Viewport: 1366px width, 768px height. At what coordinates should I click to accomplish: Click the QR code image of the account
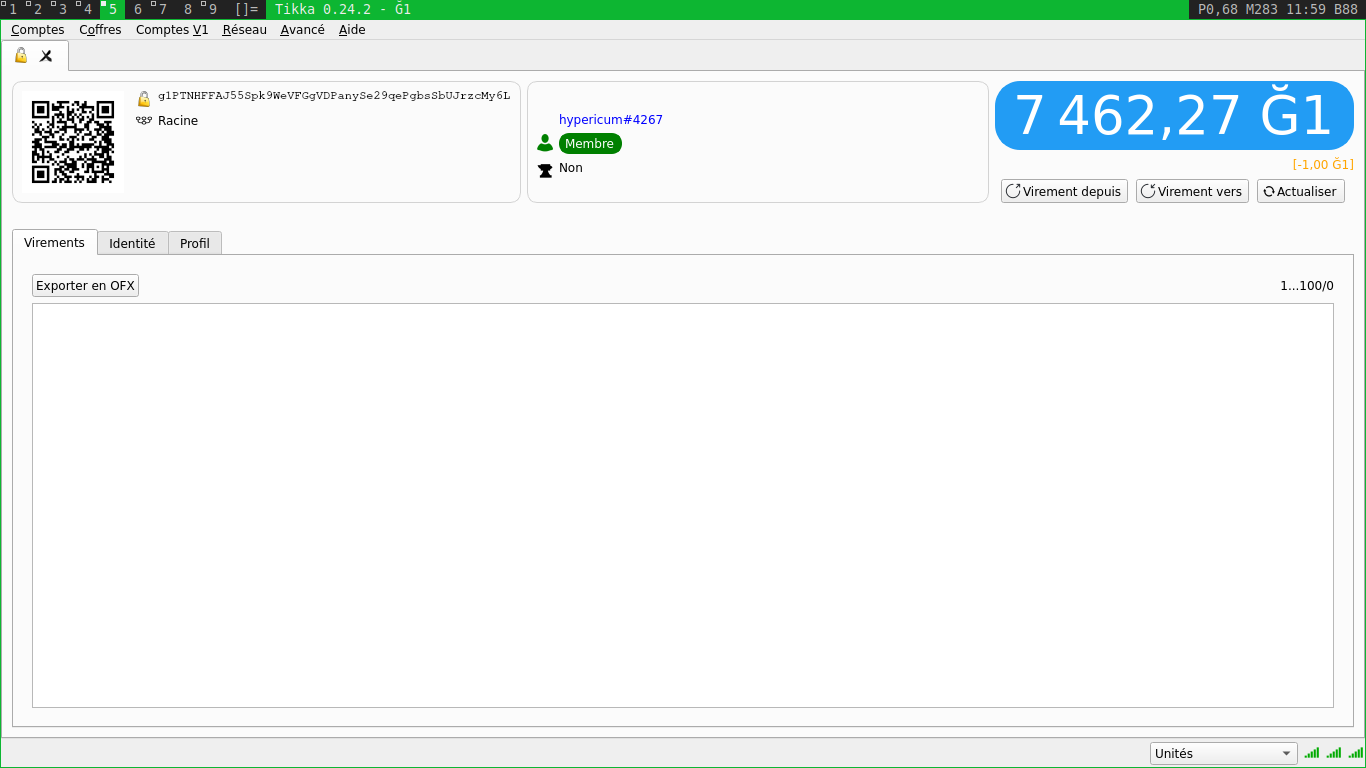click(x=73, y=142)
